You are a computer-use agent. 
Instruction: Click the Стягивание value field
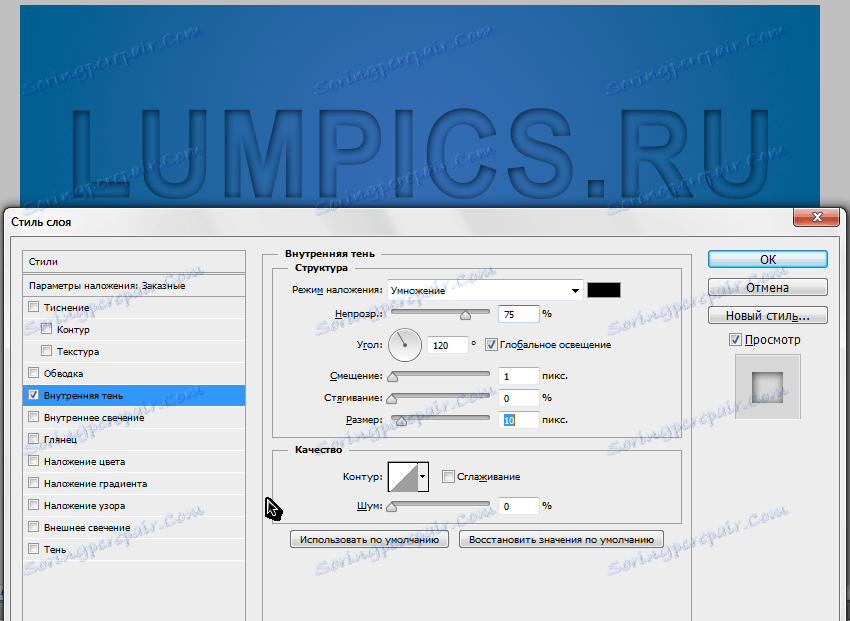coord(519,398)
